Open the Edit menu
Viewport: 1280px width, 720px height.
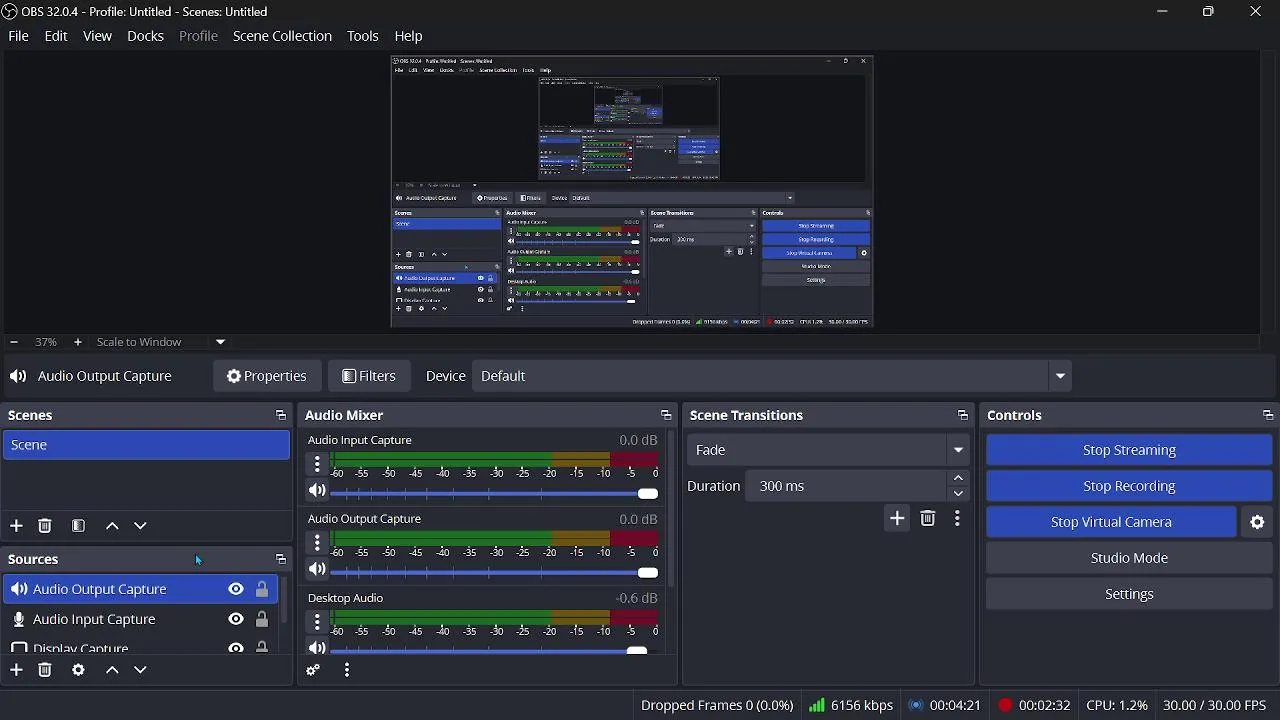tap(56, 36)
